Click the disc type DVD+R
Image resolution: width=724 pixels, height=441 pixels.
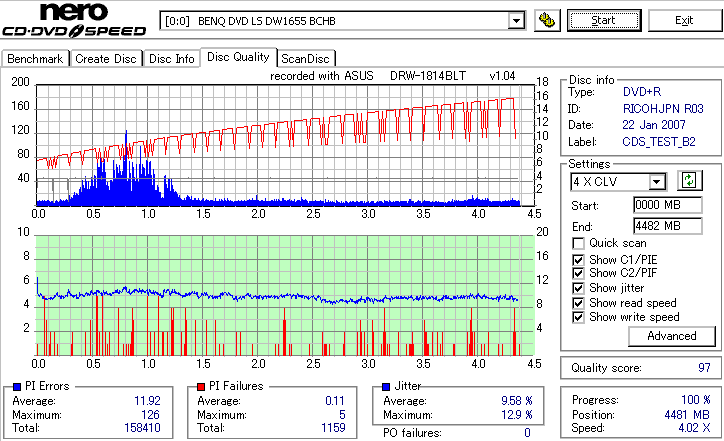tap(642, 91)
